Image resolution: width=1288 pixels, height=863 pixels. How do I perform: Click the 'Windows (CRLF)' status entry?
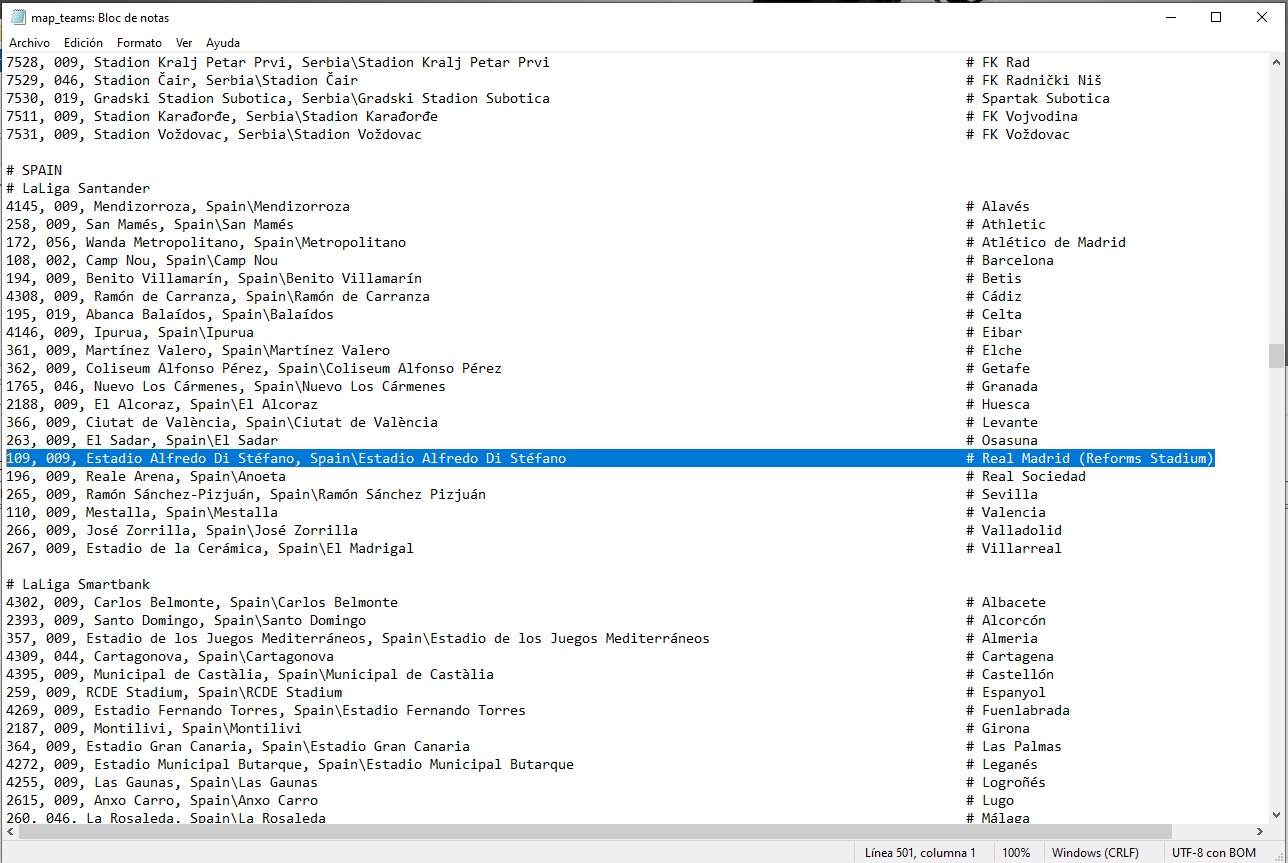[1095, 853]
